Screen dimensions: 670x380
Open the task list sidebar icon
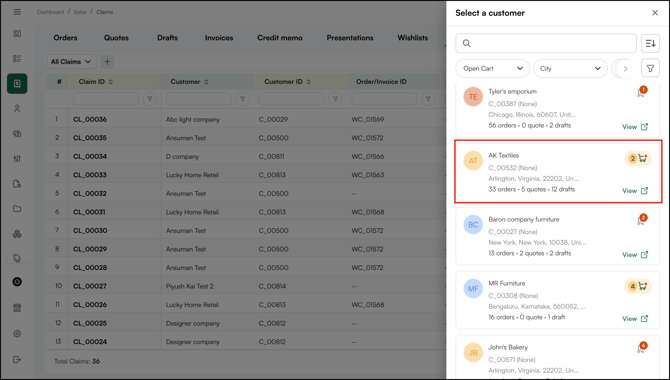[17, 59]
